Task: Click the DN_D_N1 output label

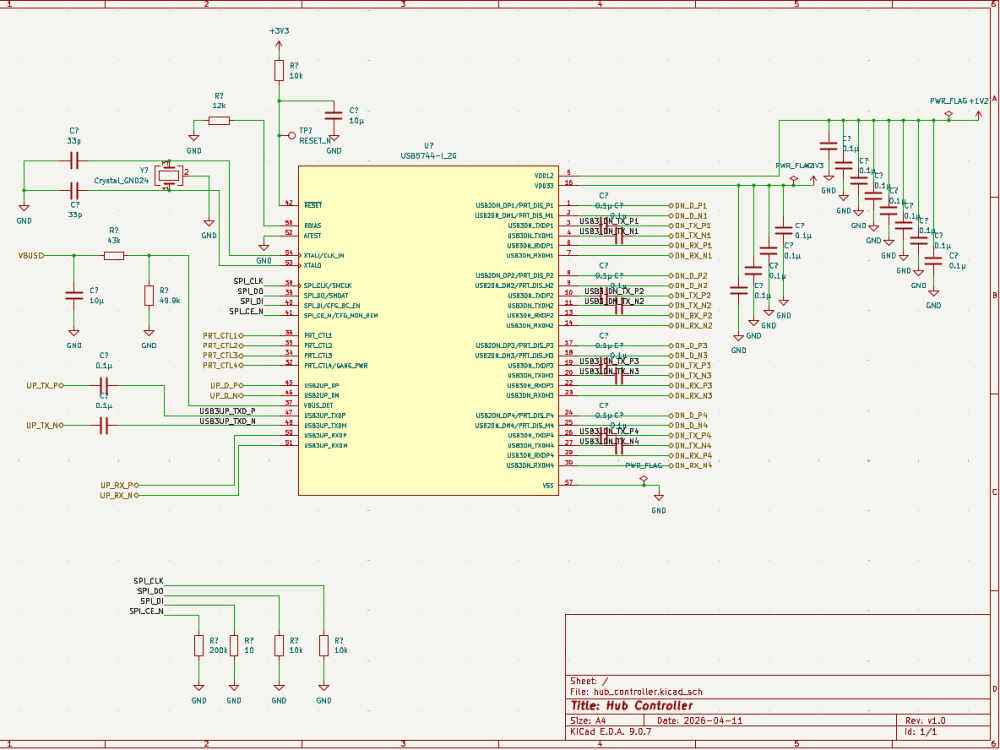Action: pos(688,216)
